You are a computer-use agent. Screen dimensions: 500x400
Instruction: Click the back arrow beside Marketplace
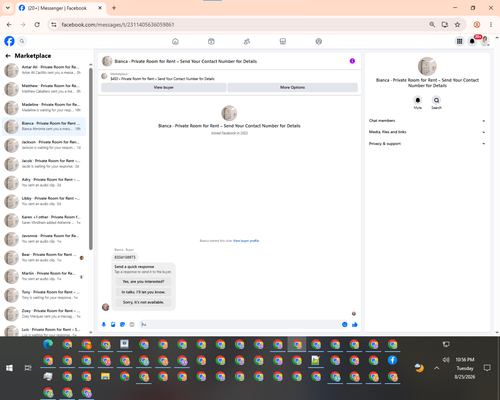click(8, 56)
